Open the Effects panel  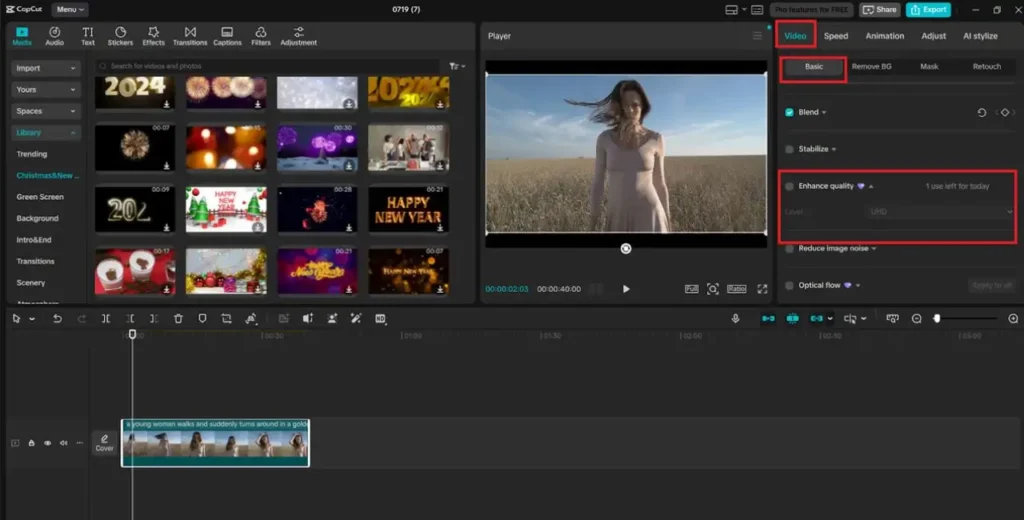tap(153, 36)
